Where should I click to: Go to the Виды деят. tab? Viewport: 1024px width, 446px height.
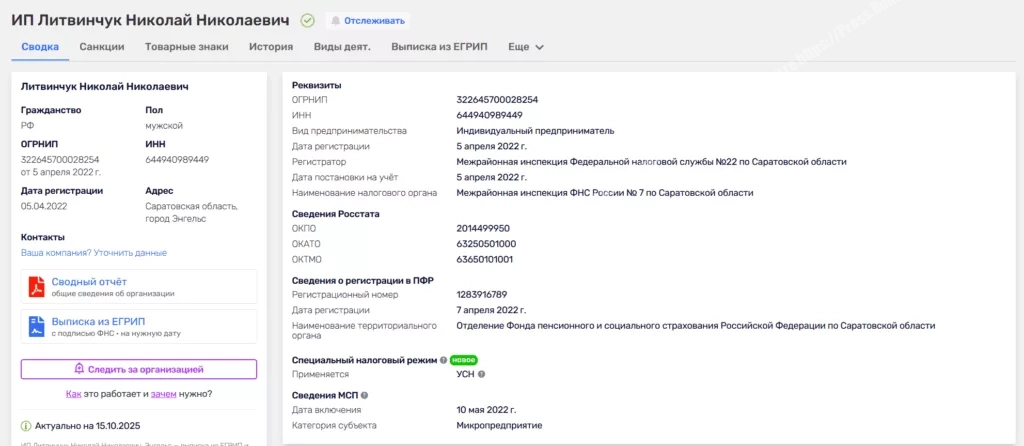pyautogui.click(x=342, y=47)
